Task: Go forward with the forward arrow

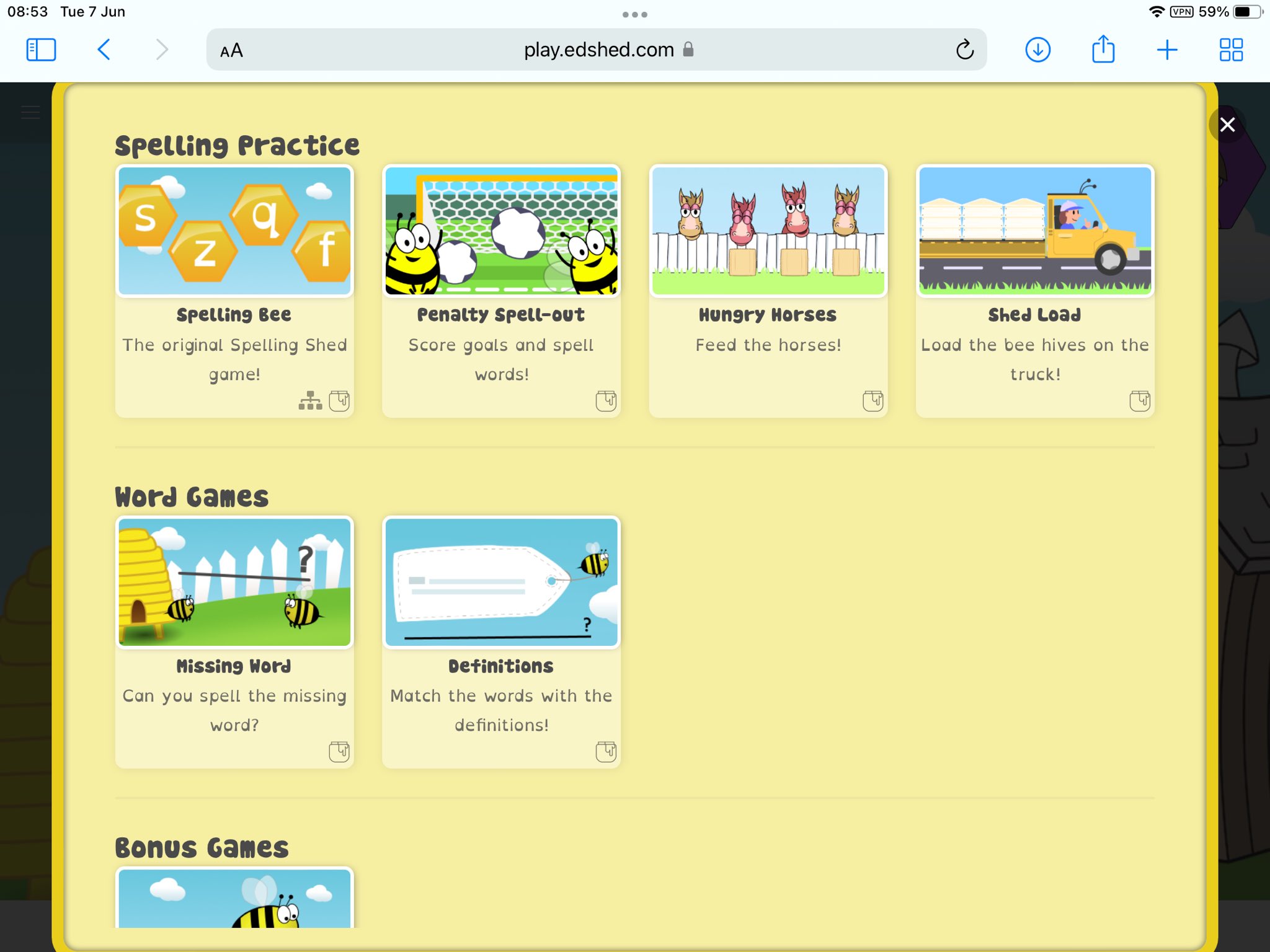Action: [162, 50]
